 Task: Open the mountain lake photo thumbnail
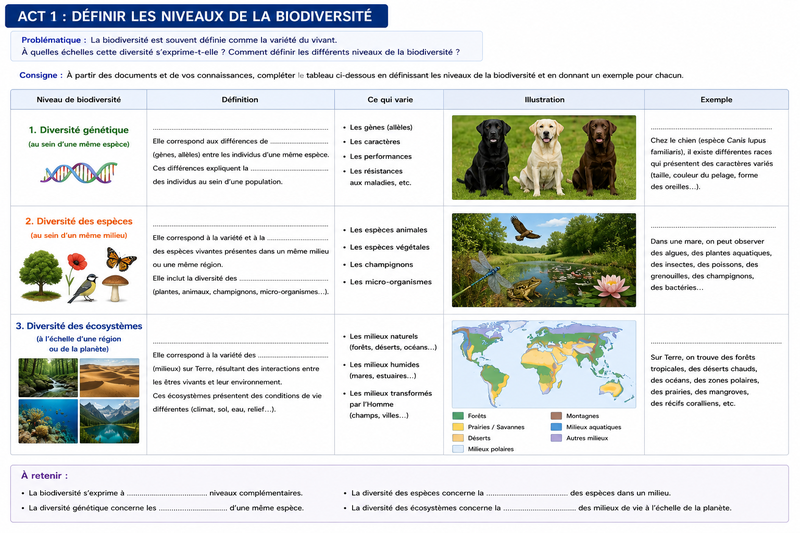point(109,421)
